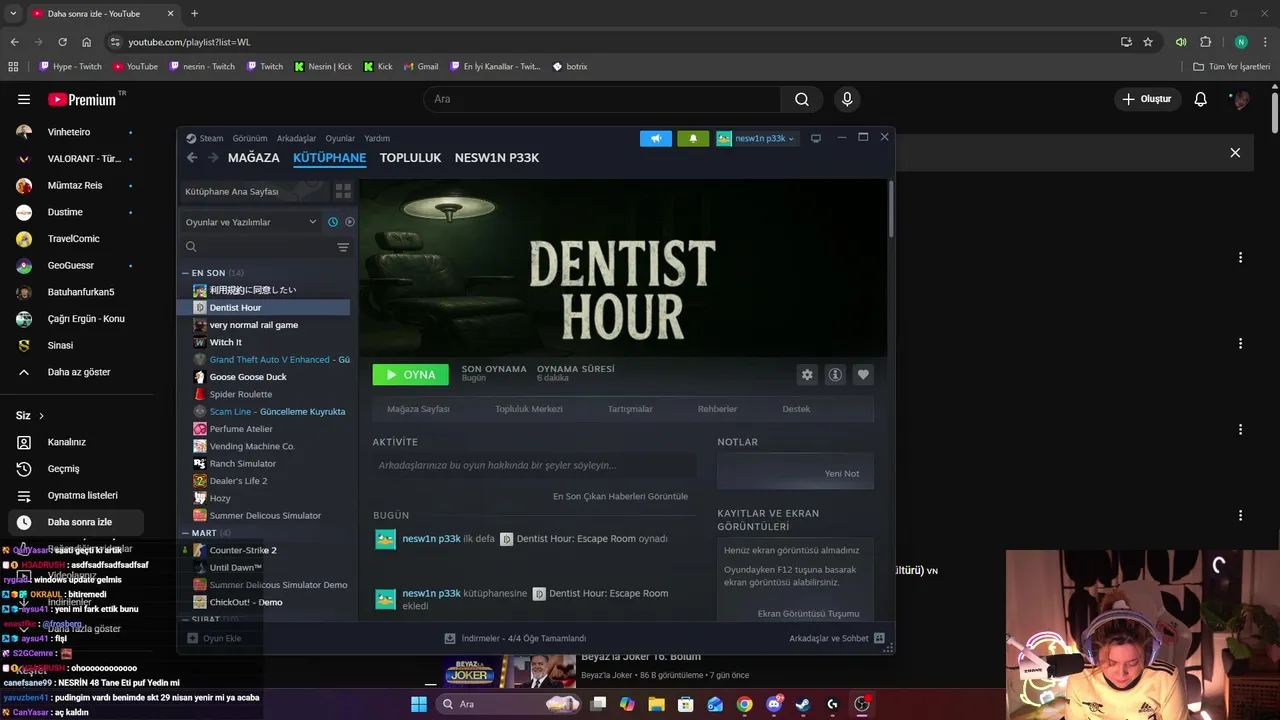The width and height of the screenshot is (1280, 720).
Task: Open Oyunlar ve Yazılımlar filter dropdown
Action: [249, 222]
